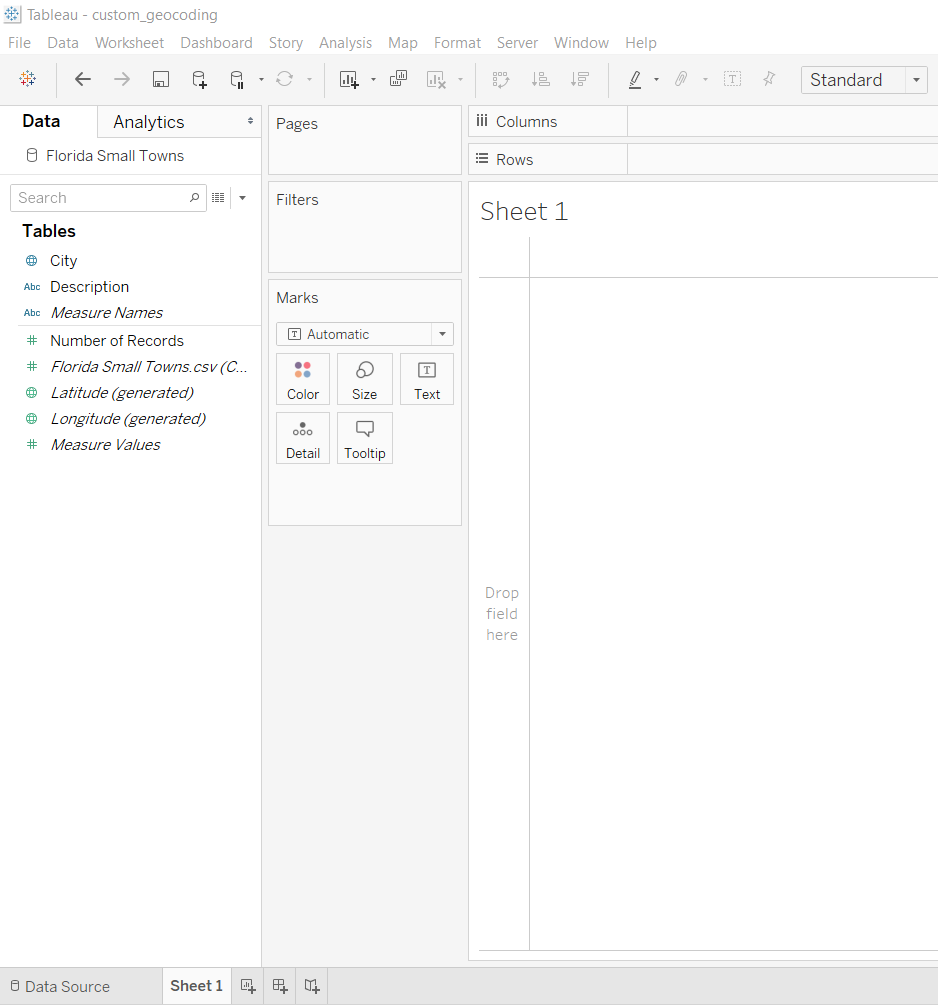Open the Analysis menu

click(x=346, y=42)
